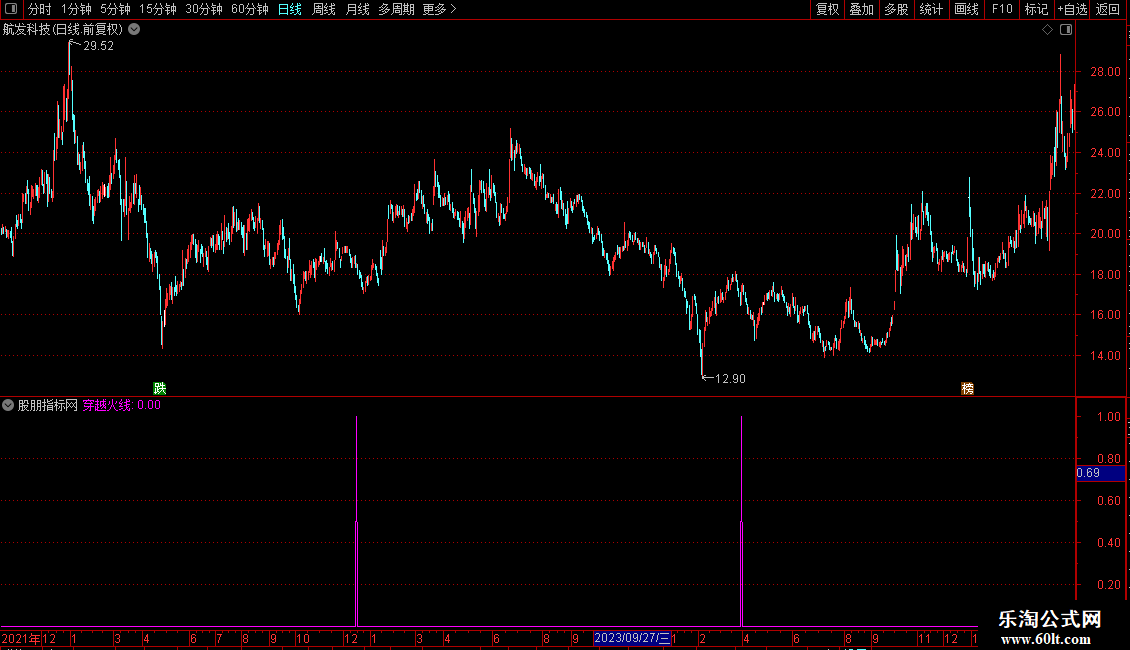Select the 5分钟 period
This screenshot has height=650, width=1130.
coord(115,9)
